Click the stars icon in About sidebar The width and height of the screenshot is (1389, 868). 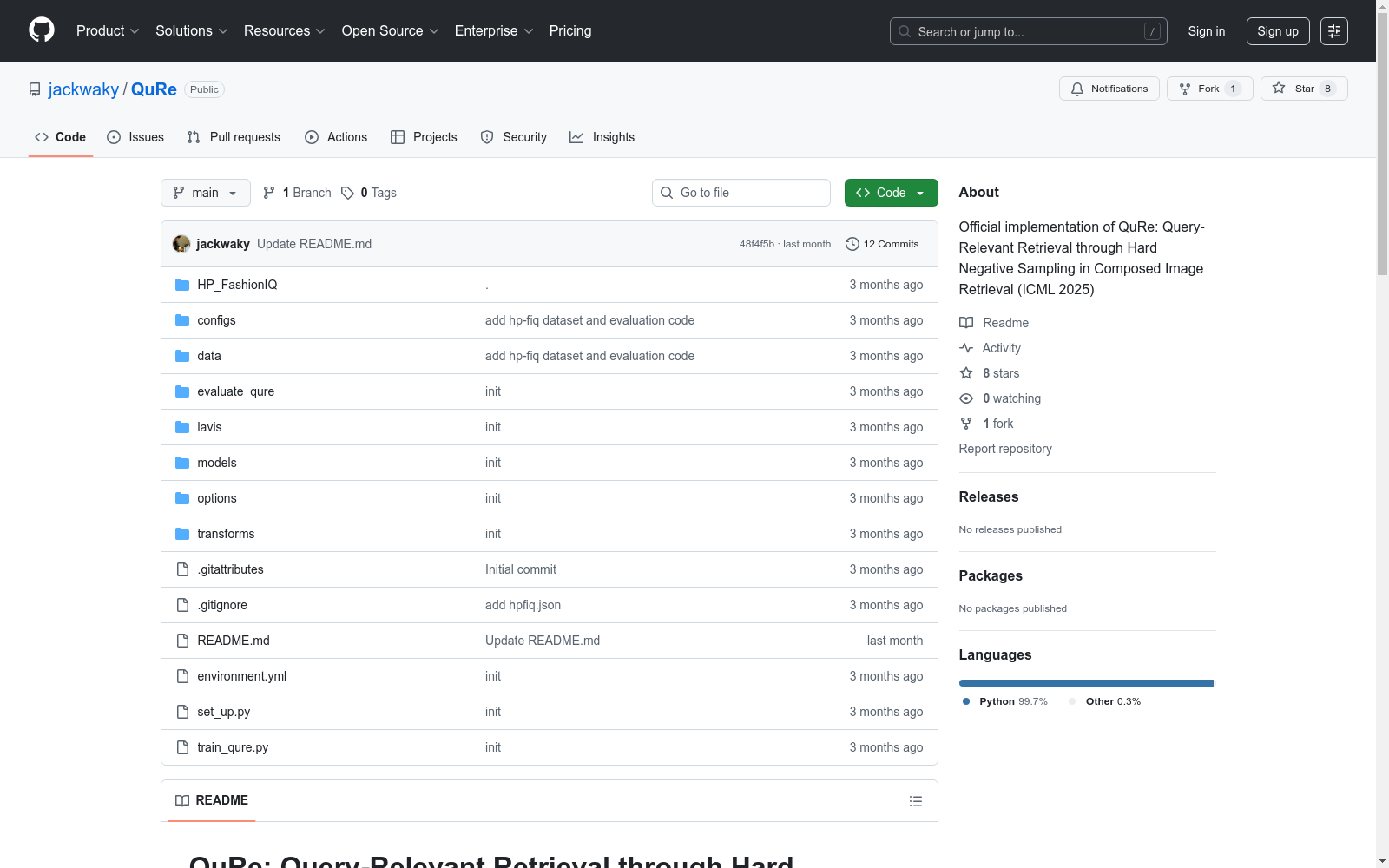(966, 373)
